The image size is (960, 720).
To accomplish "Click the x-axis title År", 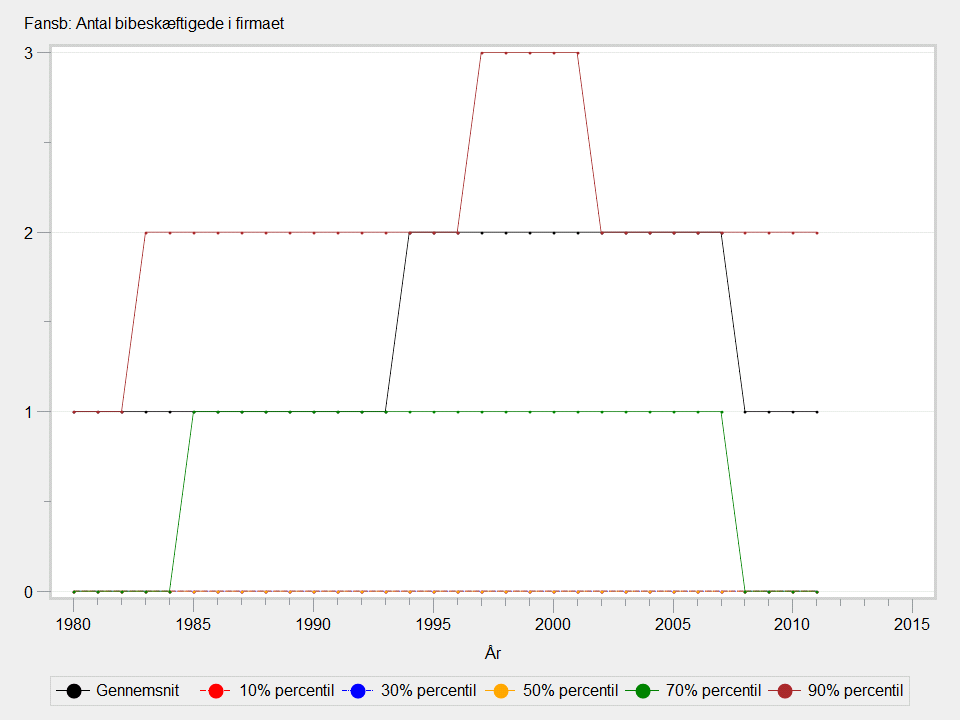I will pyautogui.click(x=492, y=654).
